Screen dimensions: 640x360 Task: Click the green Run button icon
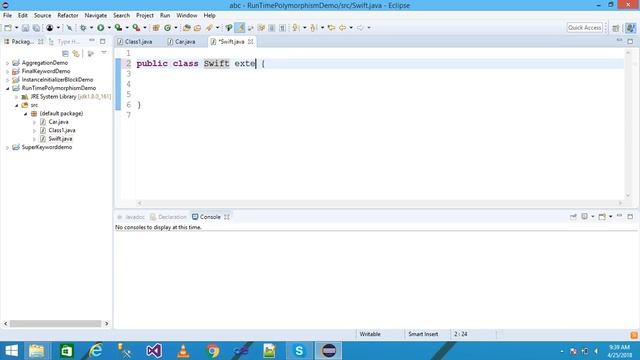pyautogui.click(x=100, y=28)
